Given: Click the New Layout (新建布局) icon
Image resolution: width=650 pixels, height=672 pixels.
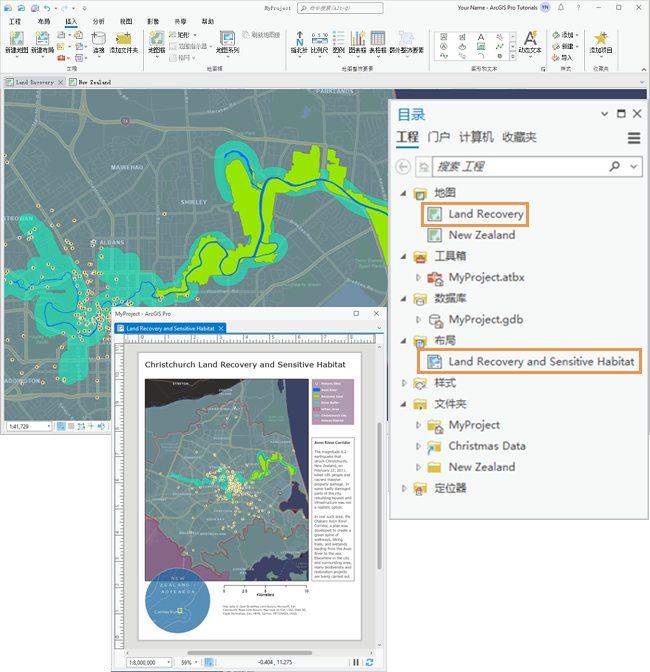Looking at the screenshot, I should [x=42, y=39].
